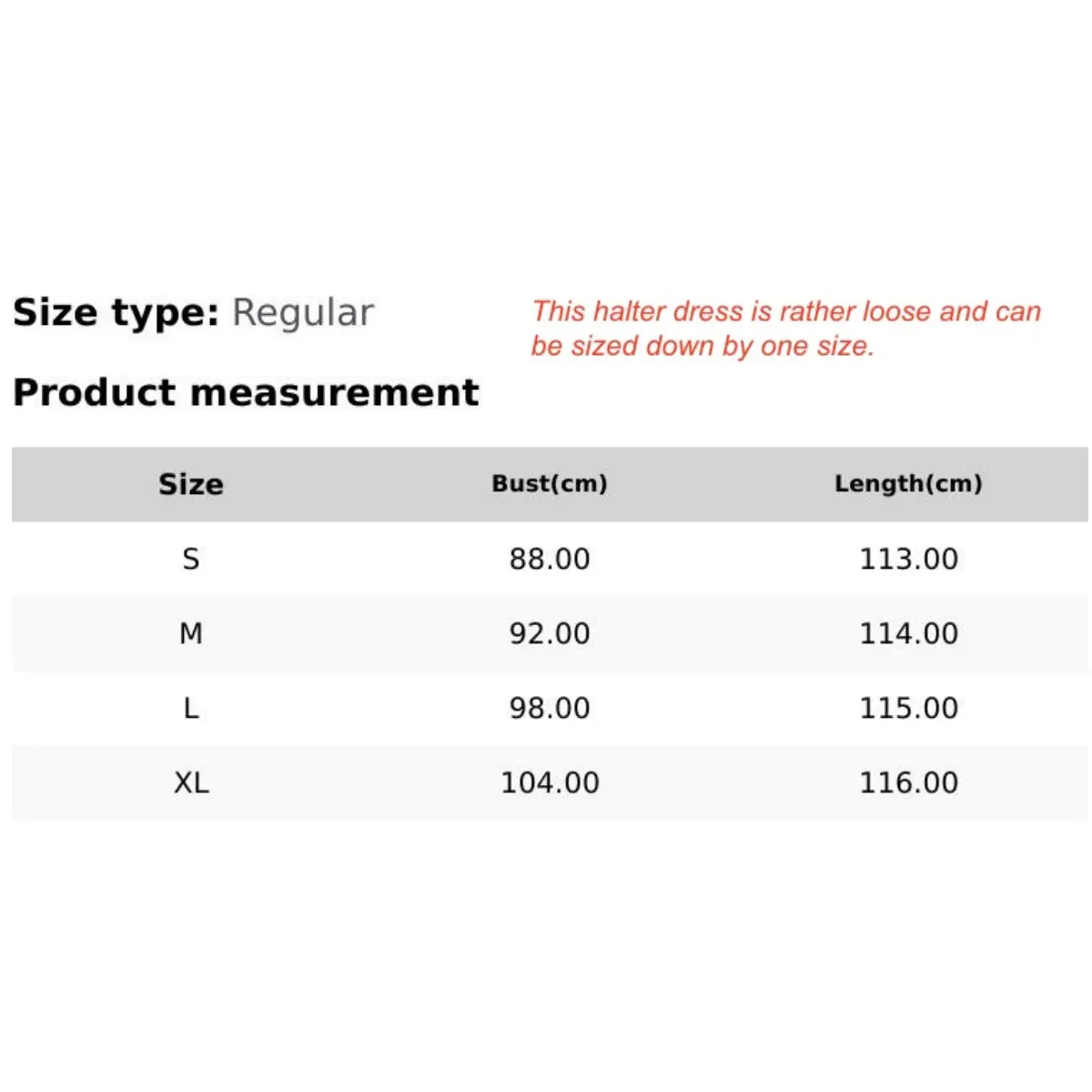1092x1092 pixels.
Task: Select size 'XL' in the table
Action: click(x=191, y=783)
